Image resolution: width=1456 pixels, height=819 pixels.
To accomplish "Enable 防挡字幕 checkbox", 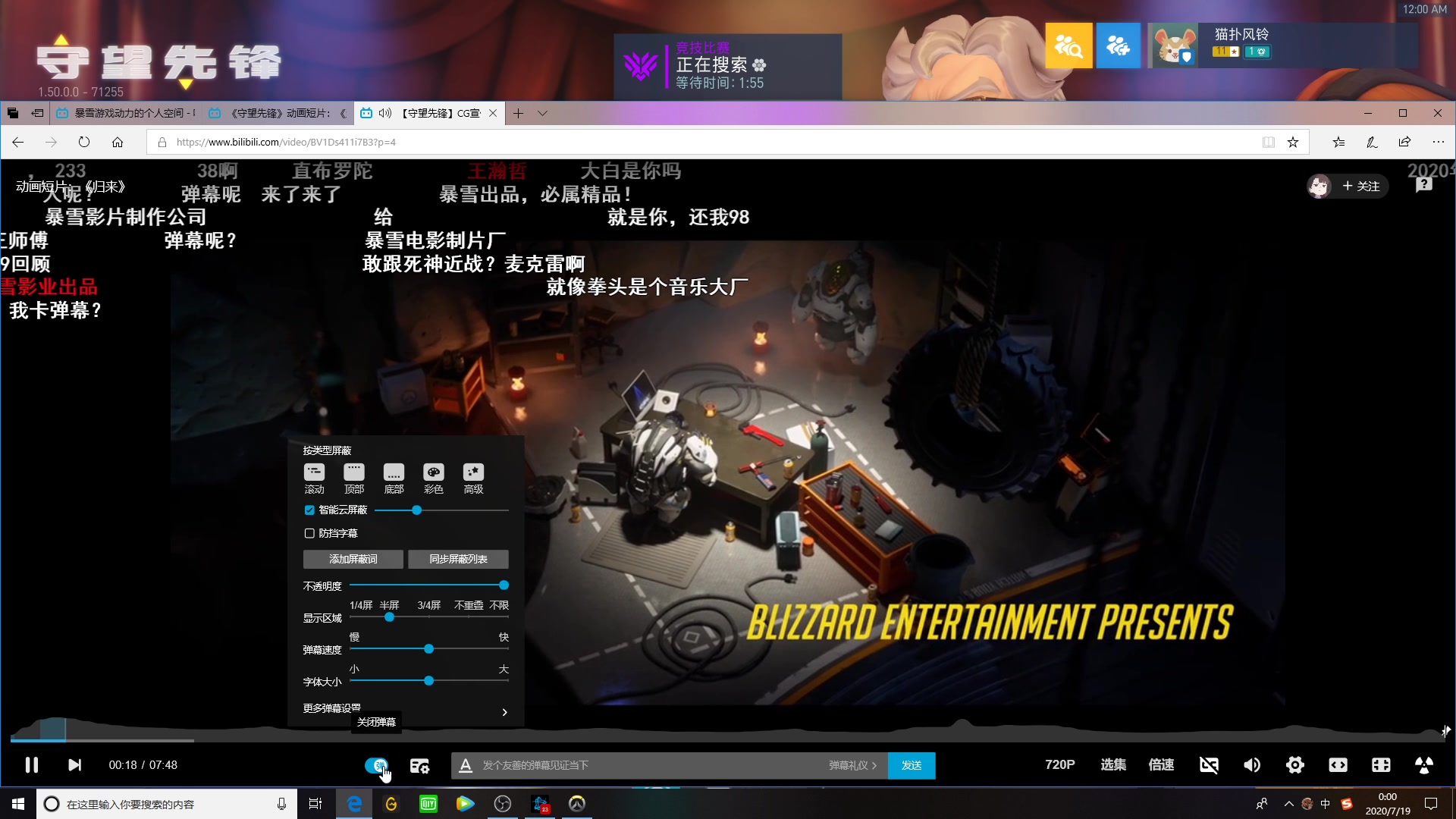I will [x=309, y=534].
